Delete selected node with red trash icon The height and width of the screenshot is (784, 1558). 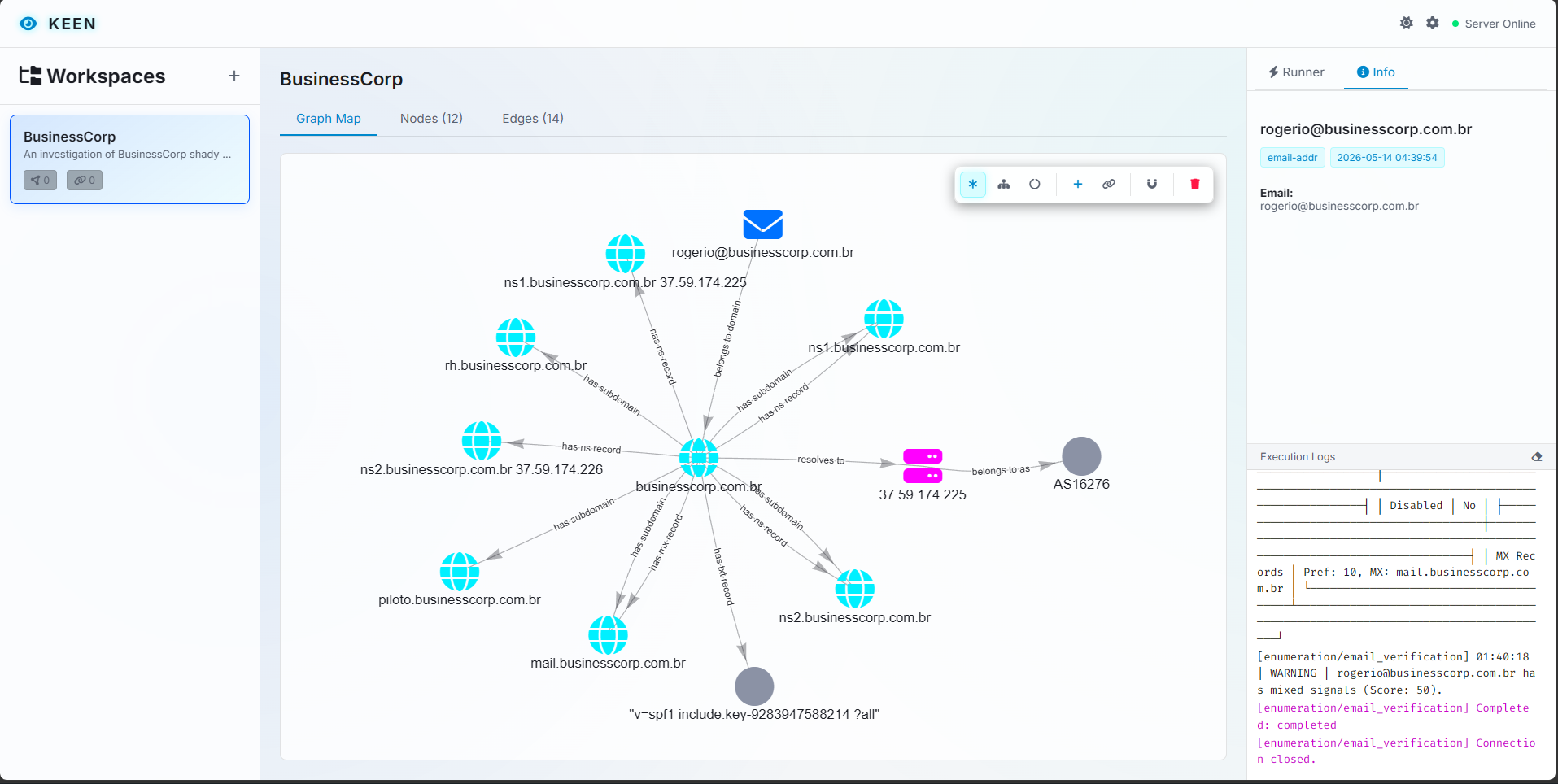[x=1195, y=185]
